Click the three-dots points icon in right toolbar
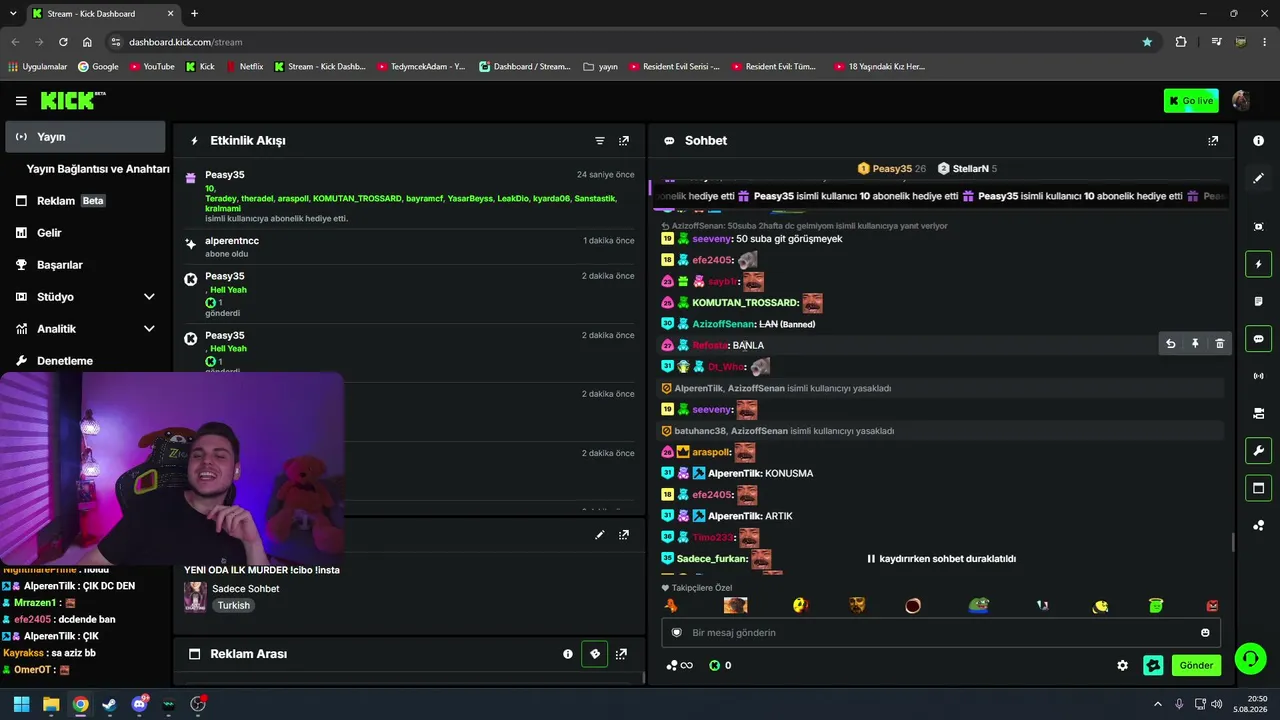Image resolution: width=1280 pixels, height=720 pixels. pyautogui.click(x=1258, y=526)
